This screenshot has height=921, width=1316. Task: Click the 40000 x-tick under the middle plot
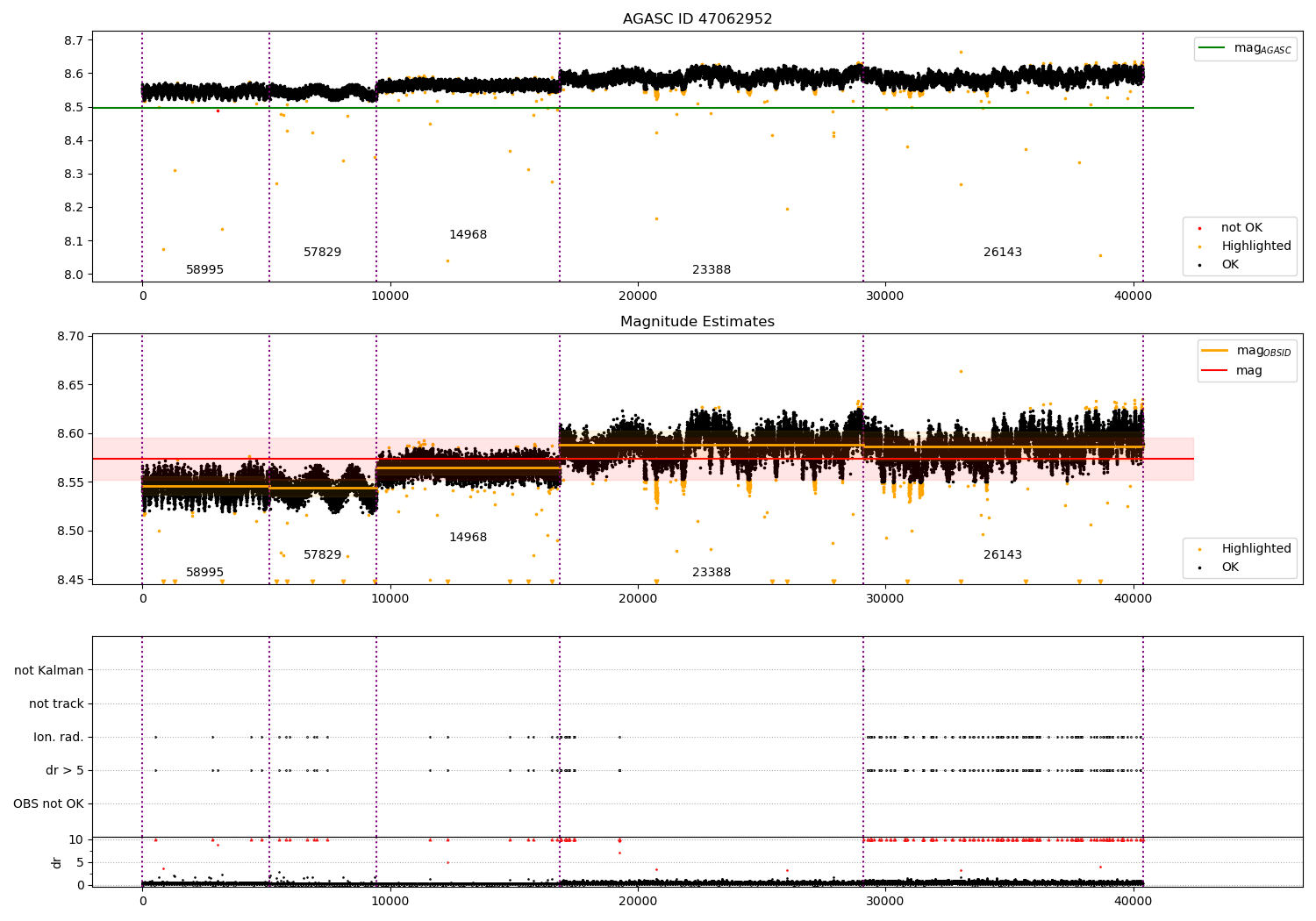(1133, 598)
